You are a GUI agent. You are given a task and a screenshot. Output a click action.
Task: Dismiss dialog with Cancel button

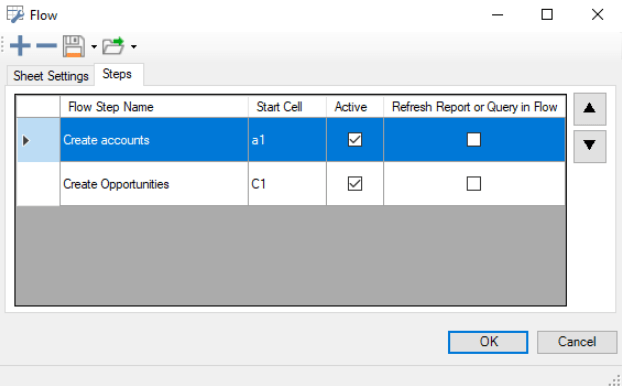pyautogui.click(x=577, y=342)
